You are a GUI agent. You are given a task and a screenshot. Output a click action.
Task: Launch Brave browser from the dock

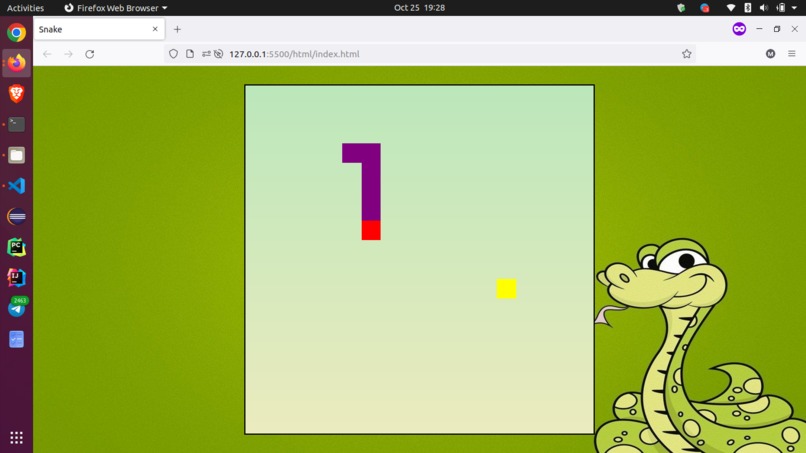pyautogui.click(x=16, y=94)
